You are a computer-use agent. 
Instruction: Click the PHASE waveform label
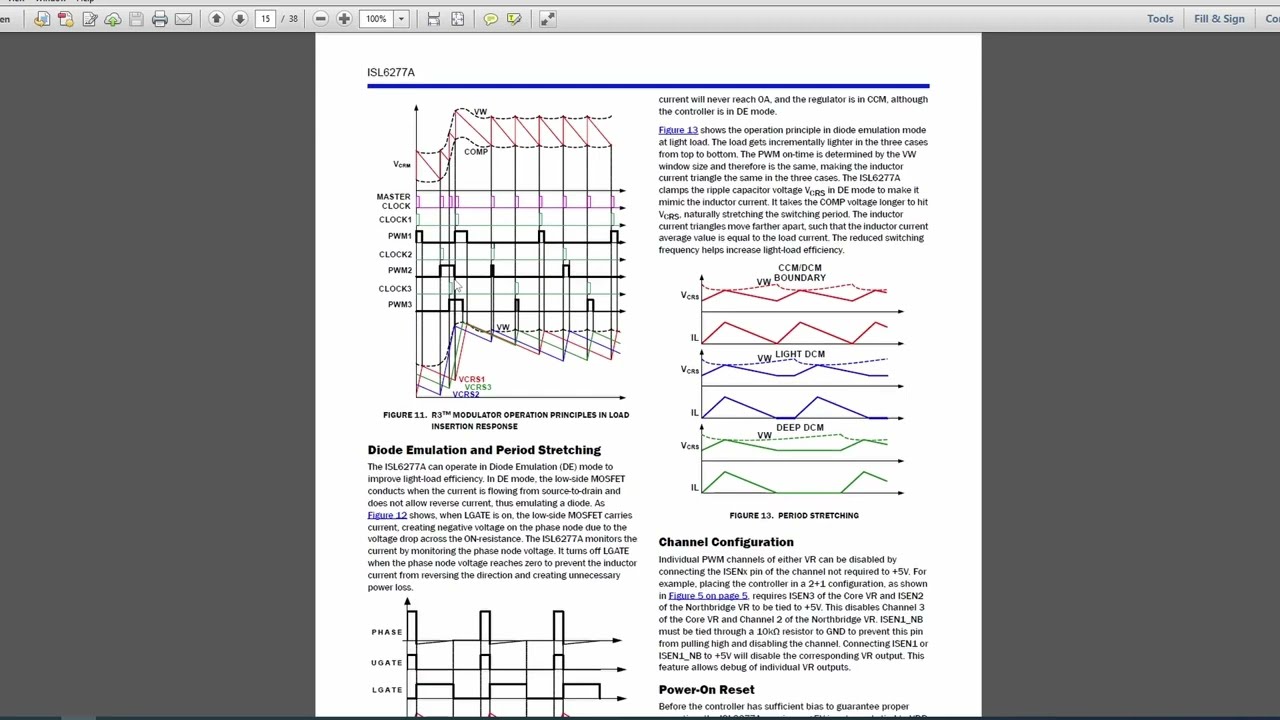click(387, 632)
